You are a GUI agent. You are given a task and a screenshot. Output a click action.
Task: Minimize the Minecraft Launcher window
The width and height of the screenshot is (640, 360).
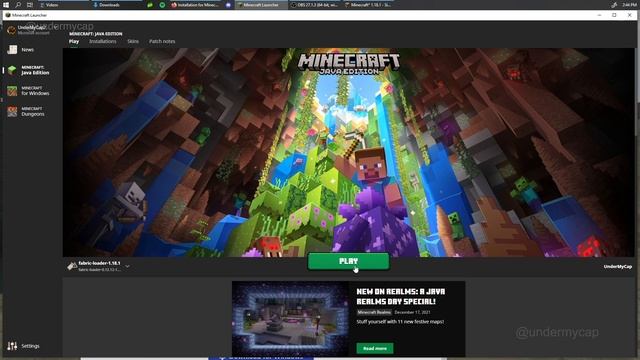[599, 15]
